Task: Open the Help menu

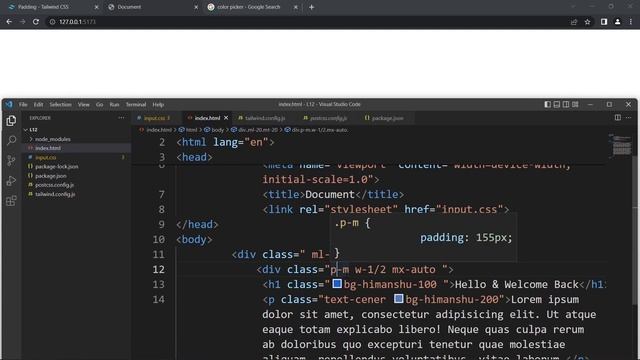Action: click(x=158, y=104)
